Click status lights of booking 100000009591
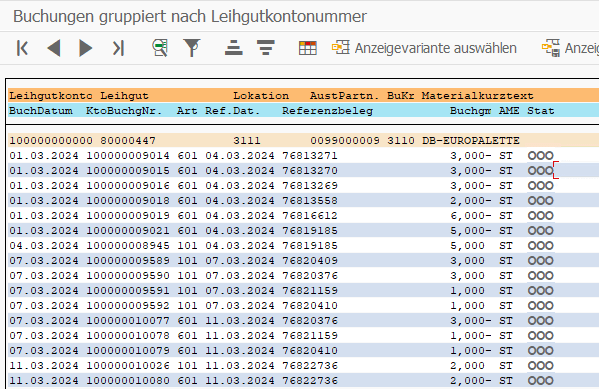This screenshot has width=599, height=389. pyautogui.click(x=541, y=290)
